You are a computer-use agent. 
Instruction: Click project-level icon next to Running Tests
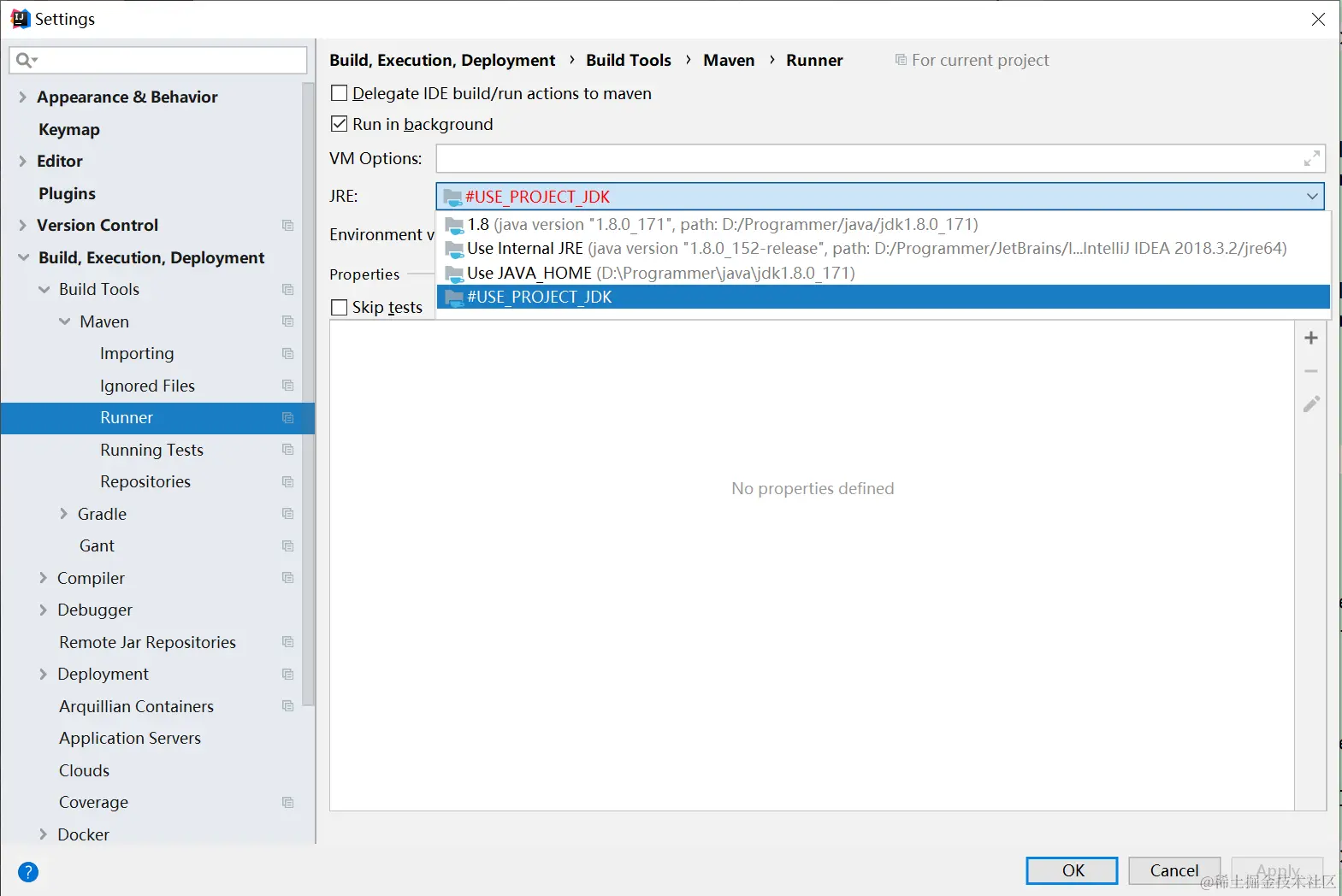pyautogui.click(x=287, y=450)
